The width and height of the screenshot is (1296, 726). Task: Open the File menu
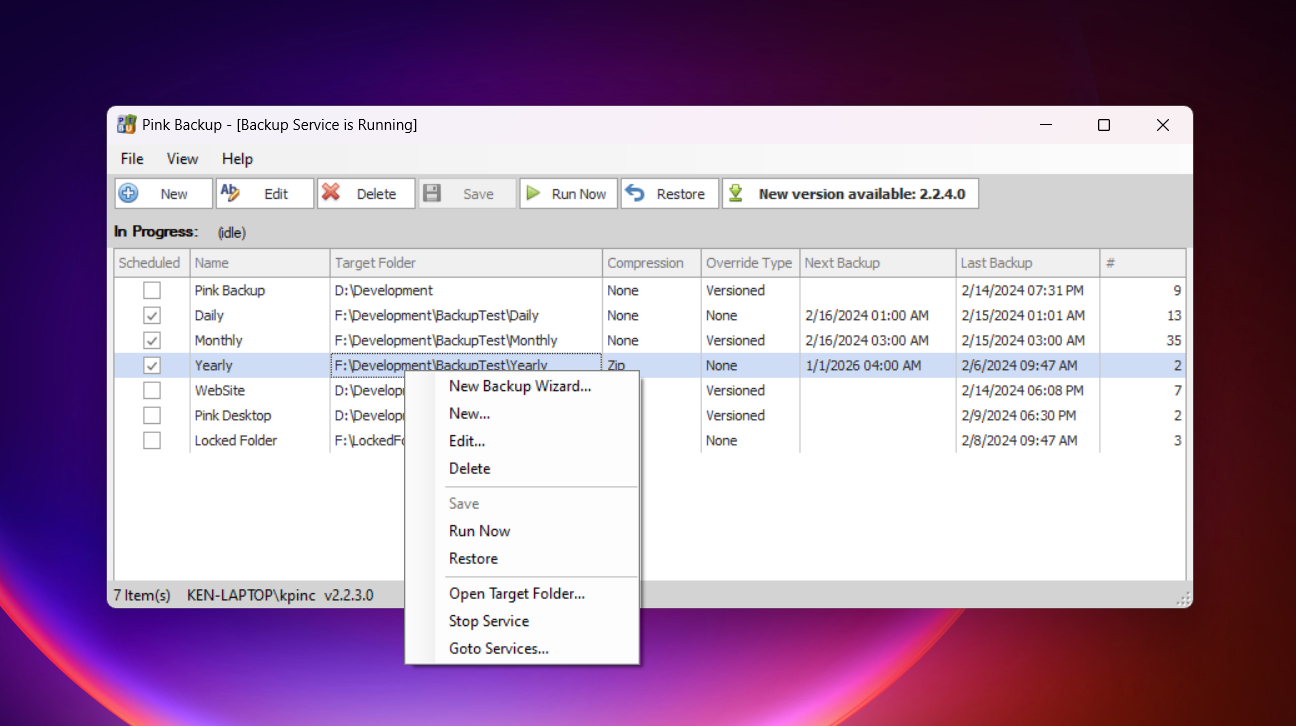[132, 159]
